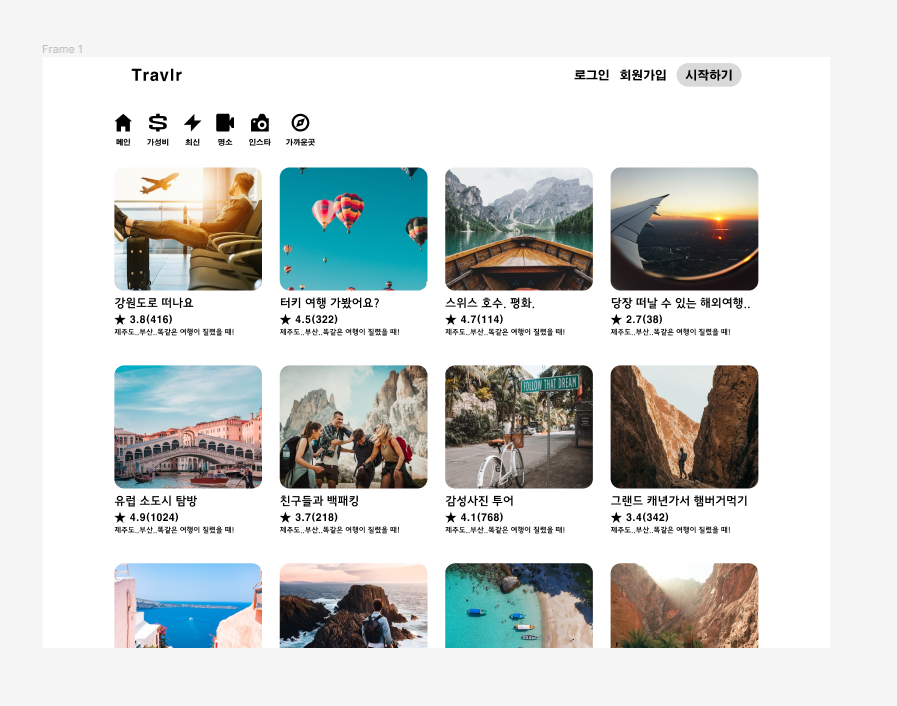Viewport: 897px width, 706px height.
Task: Click the rating 2.7(38)
Action: point(644,319)
